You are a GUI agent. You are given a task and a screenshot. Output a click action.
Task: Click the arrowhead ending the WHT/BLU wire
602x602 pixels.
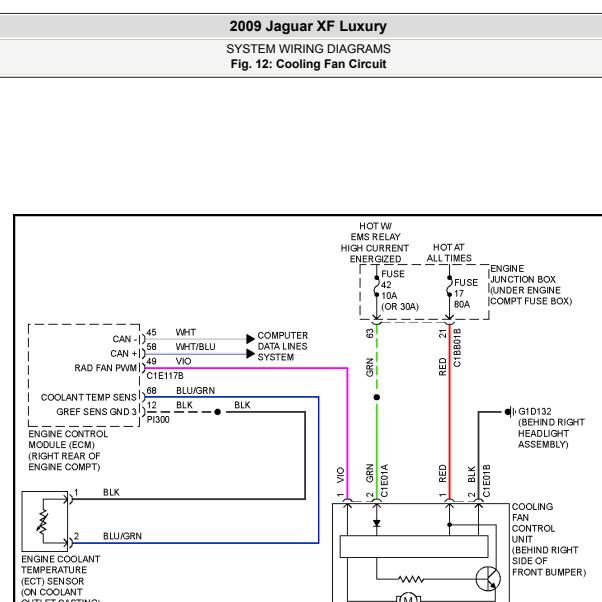[250, 354]
